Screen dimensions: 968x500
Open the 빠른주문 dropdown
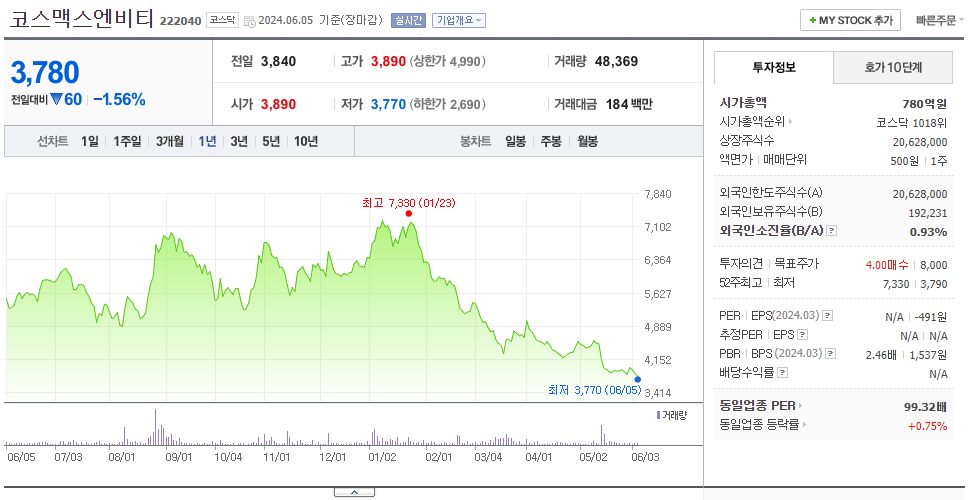(940, 20)
